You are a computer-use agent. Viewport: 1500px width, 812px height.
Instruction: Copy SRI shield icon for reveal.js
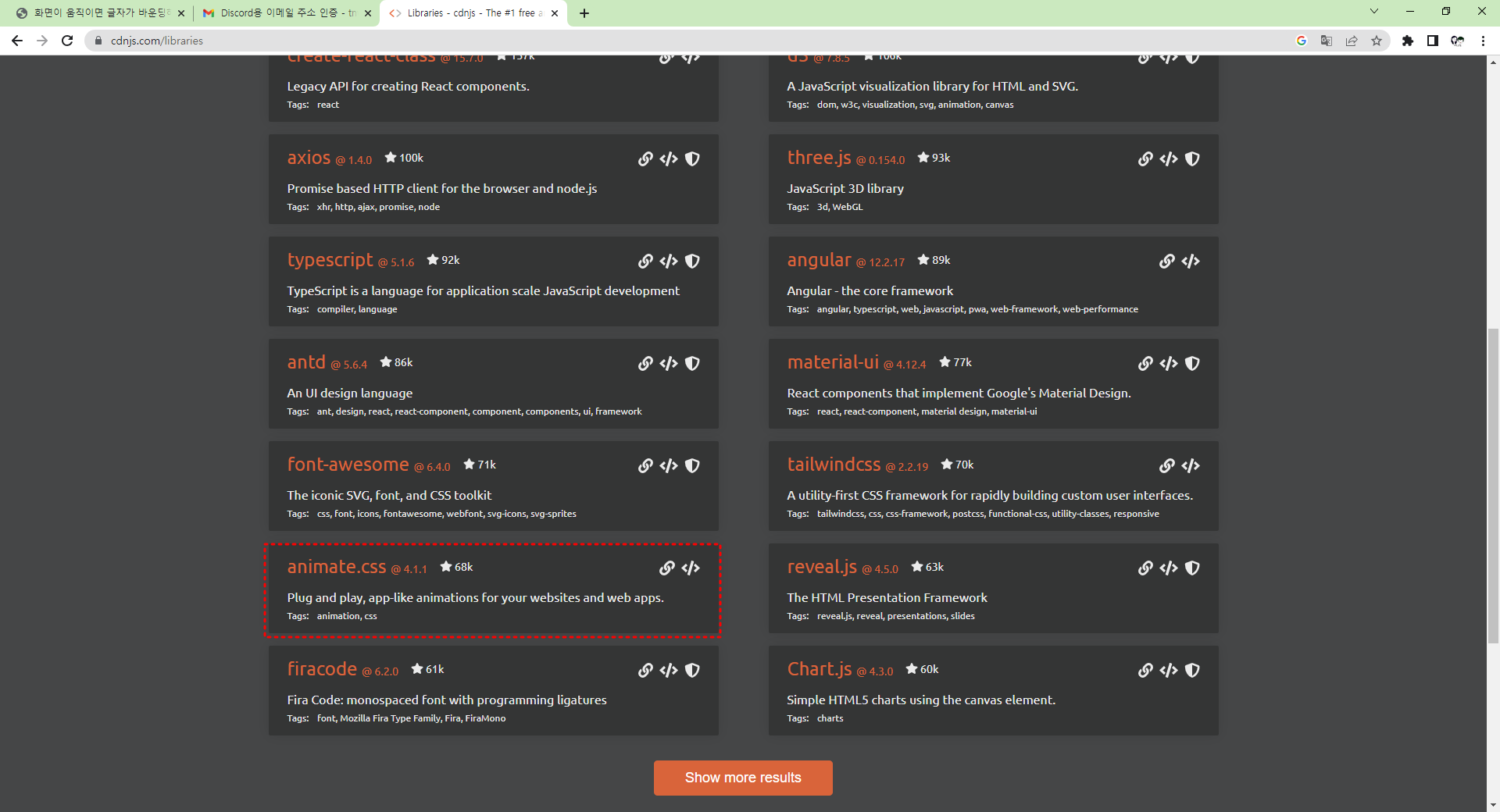pyautogui.click(x=1192, y=568)
